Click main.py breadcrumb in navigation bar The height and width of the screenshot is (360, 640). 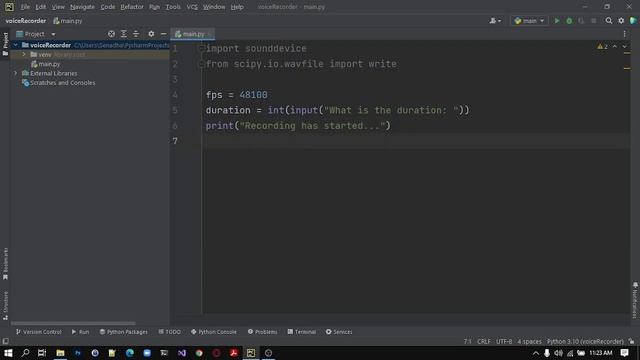(68, 21)
